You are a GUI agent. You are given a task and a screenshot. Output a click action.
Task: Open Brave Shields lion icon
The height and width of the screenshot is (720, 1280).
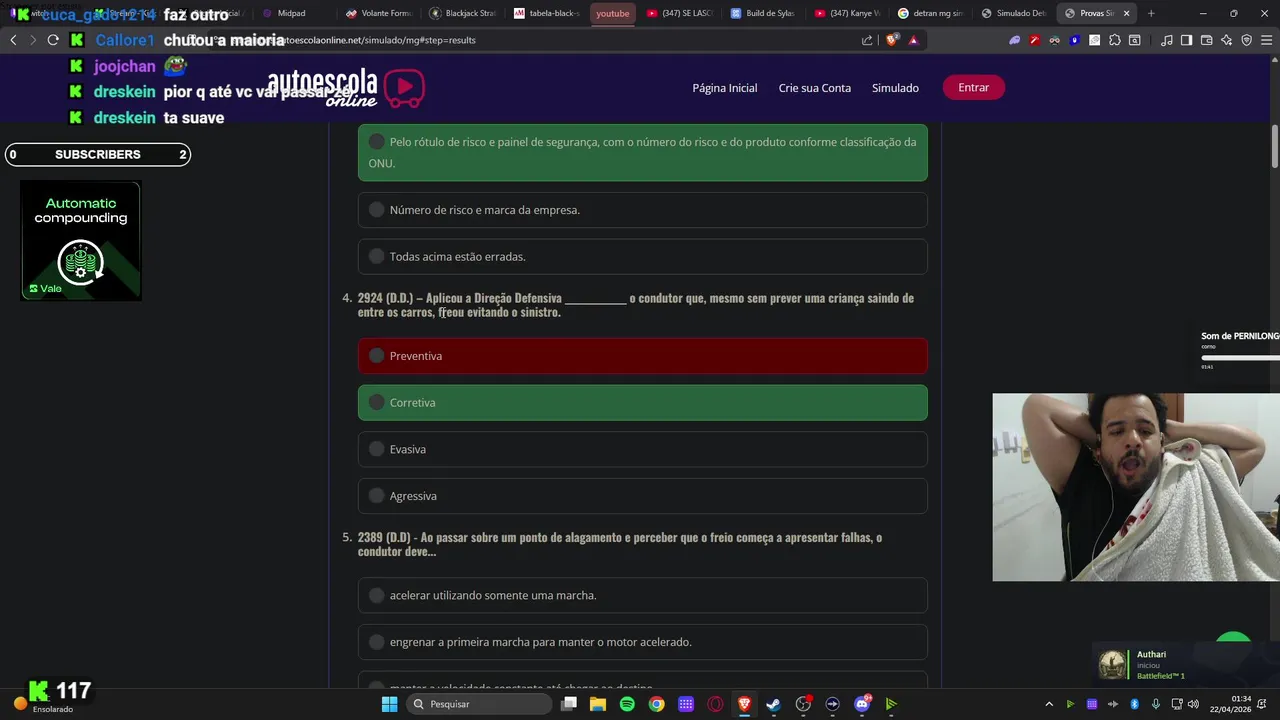coord(893,40)
